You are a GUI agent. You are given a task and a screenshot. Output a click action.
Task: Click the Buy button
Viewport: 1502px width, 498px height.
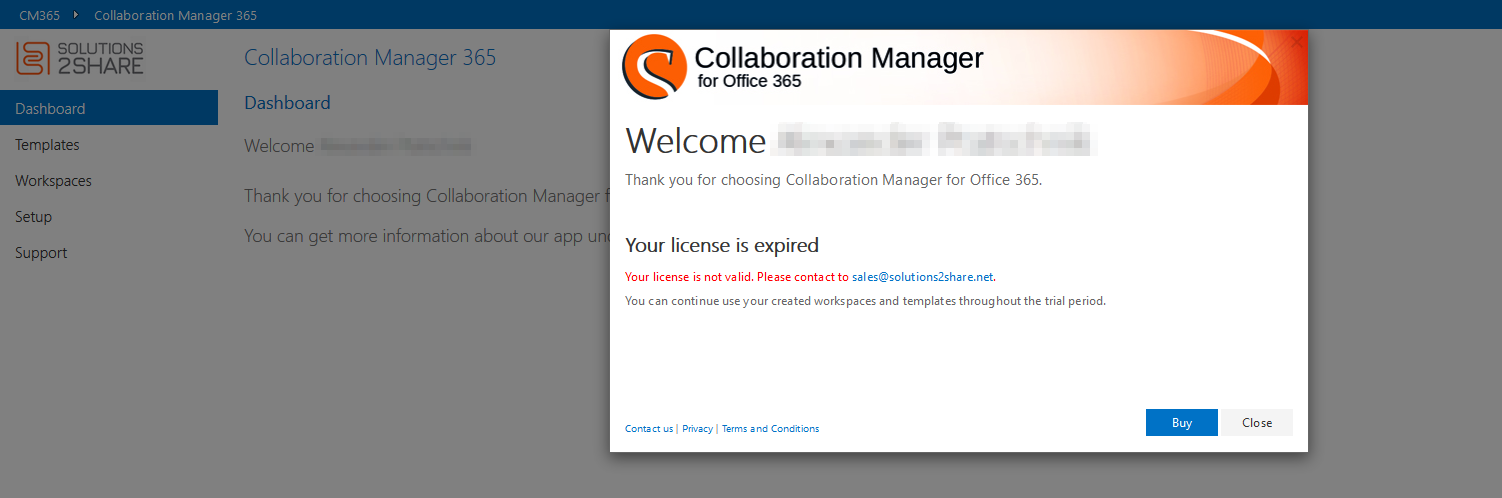click(x=1182, y=423)
